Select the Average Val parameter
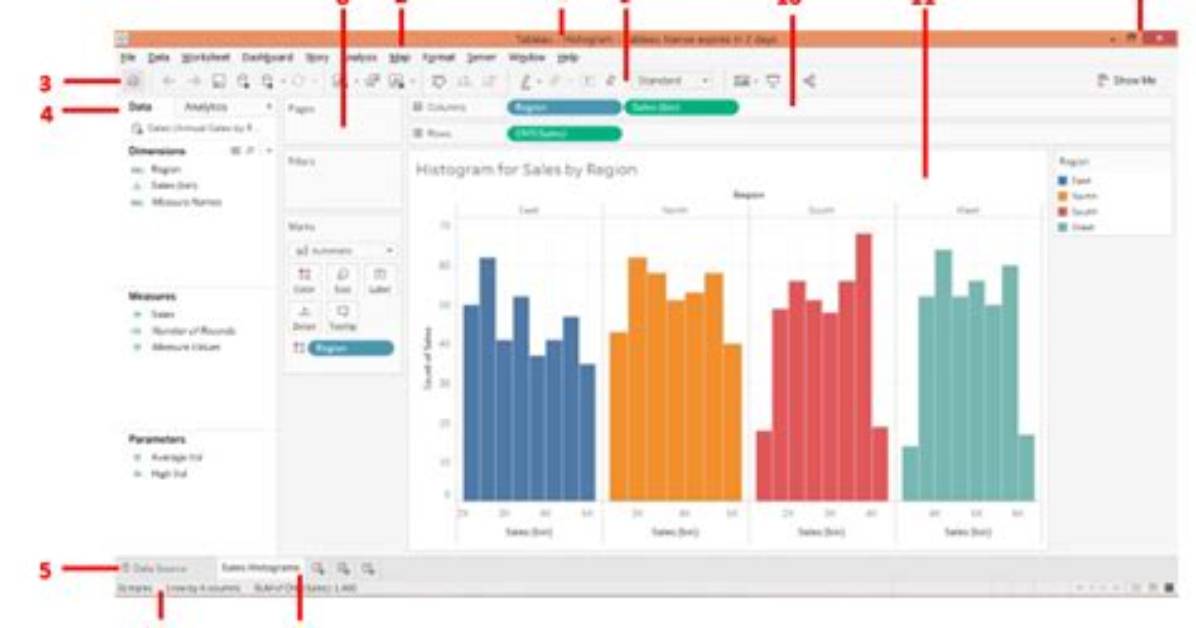The image size is (1196, 628). tap(176, 457)
